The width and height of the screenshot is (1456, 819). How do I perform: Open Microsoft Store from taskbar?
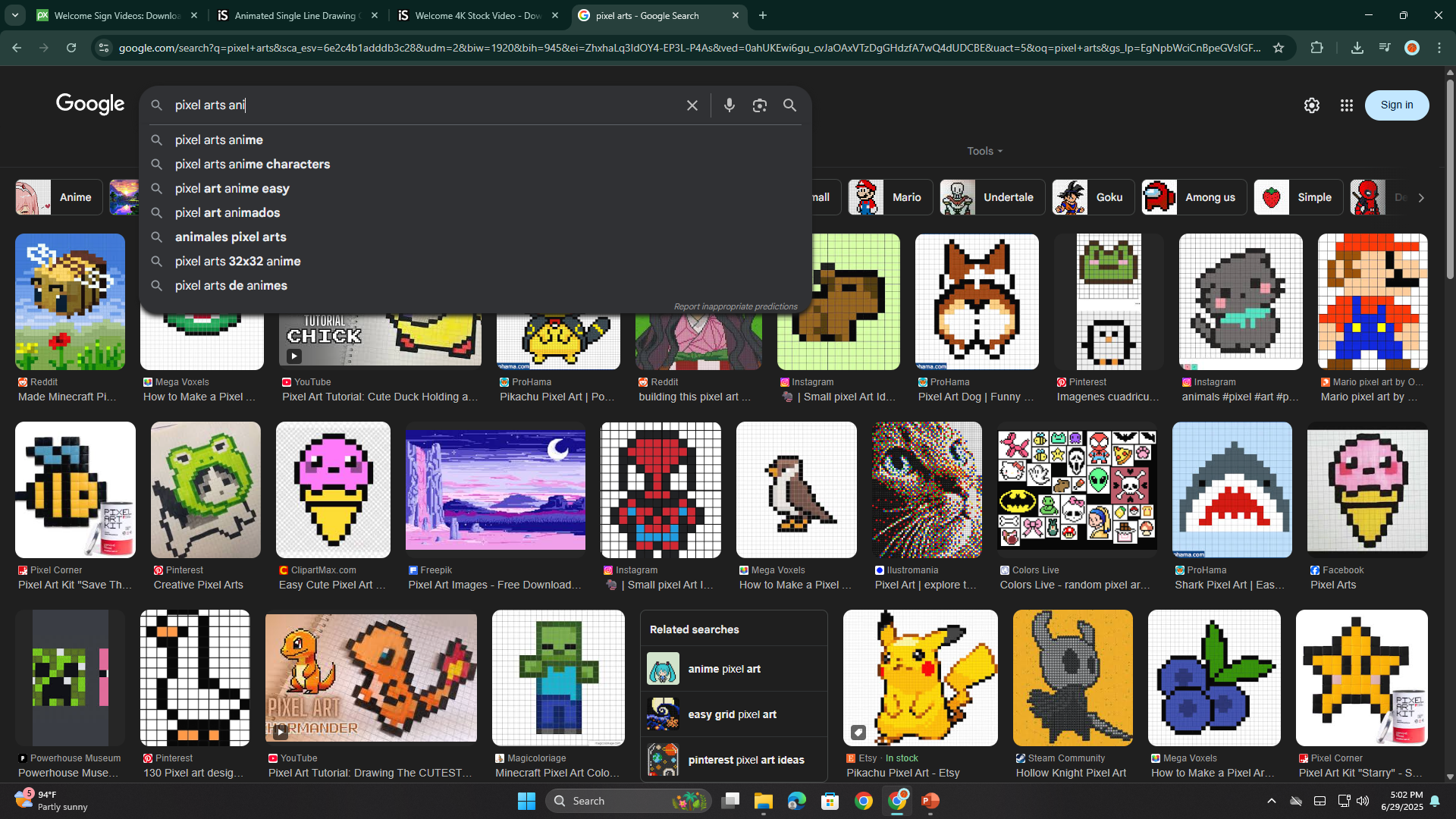[x=830, y=801]
